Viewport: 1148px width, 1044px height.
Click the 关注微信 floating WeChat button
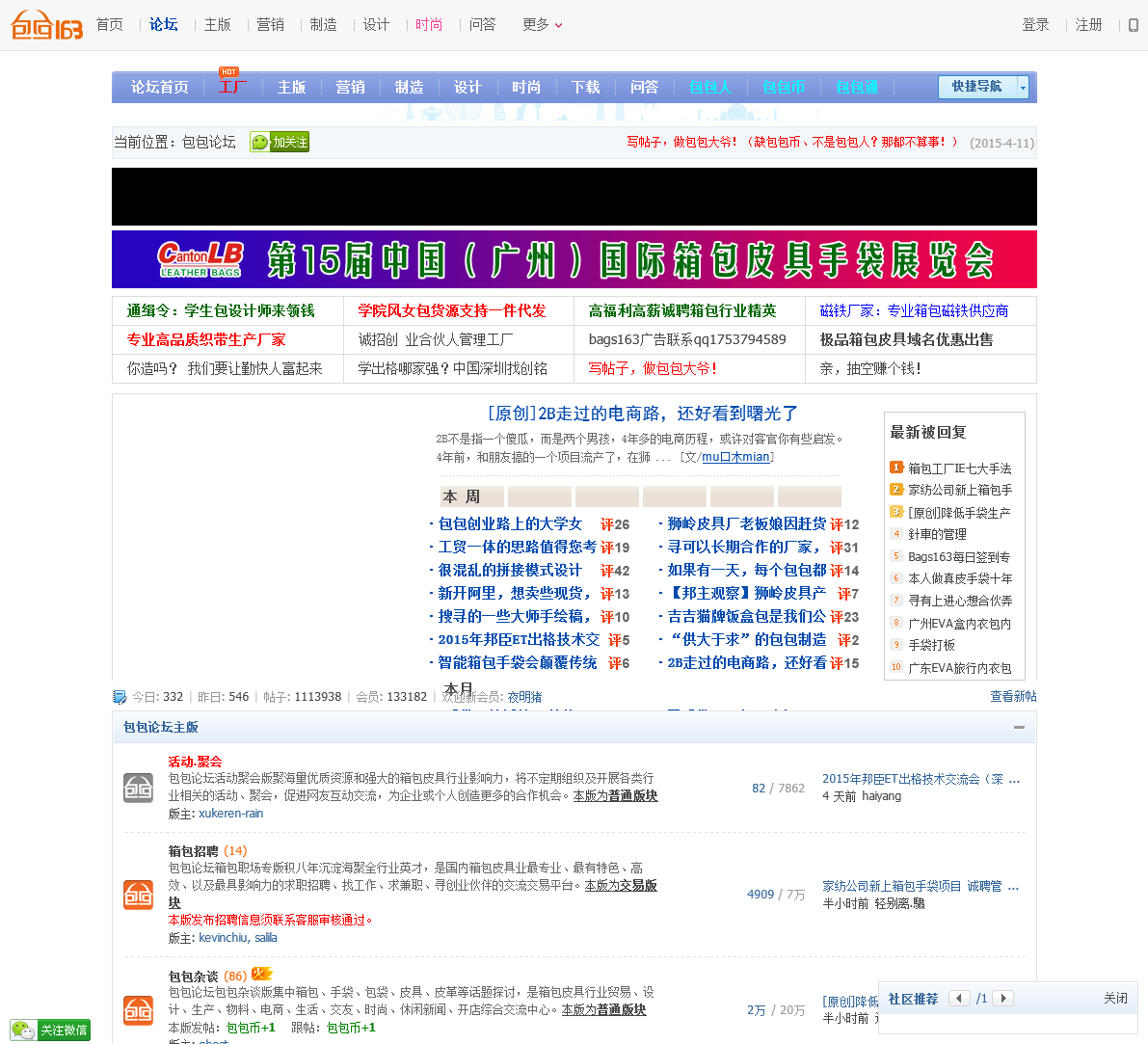50,1031
